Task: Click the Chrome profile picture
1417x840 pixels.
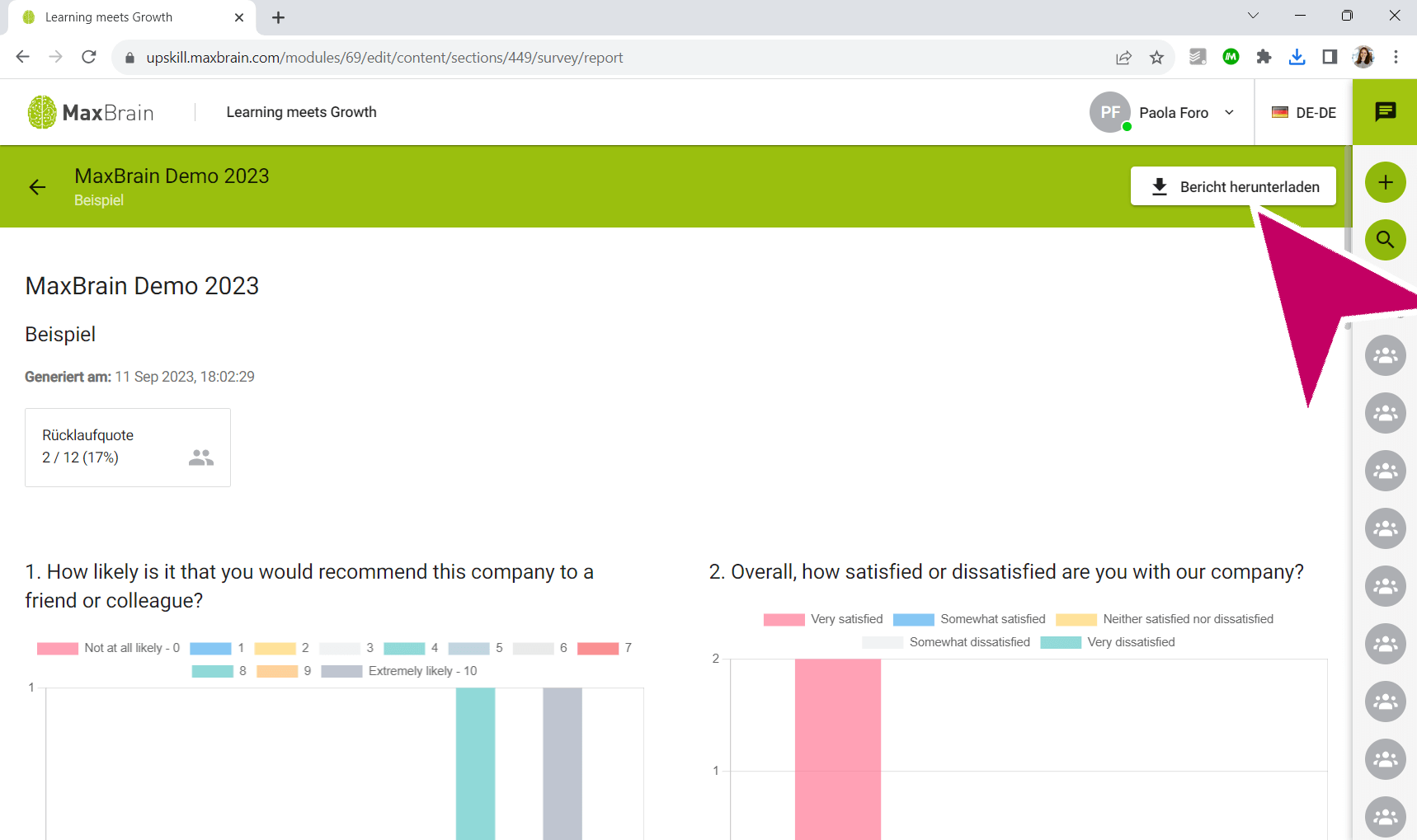Action: (1363, 57)
